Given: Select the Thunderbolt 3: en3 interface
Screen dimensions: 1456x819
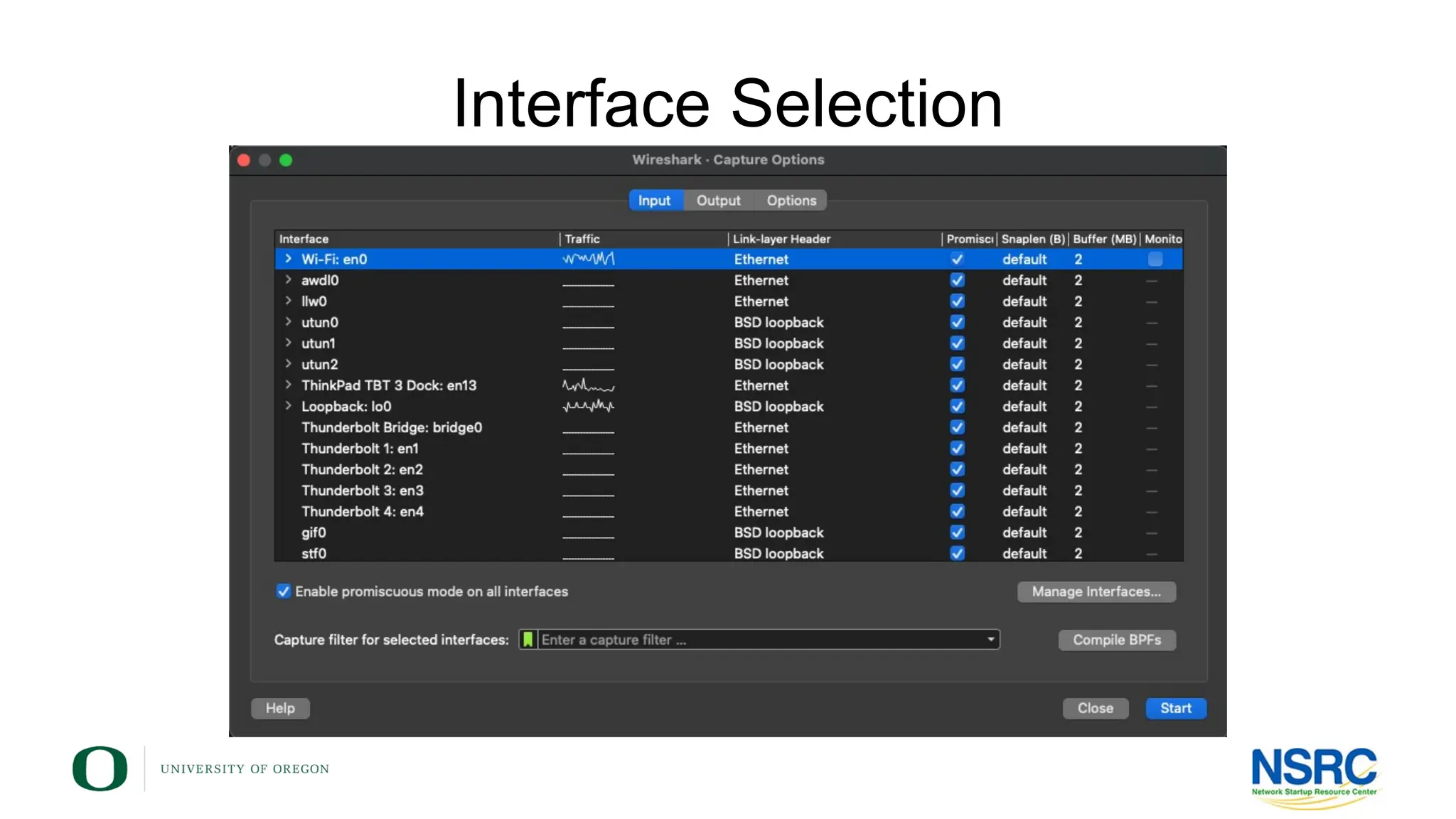Looking at the screenshot, I should coord(729,491).
